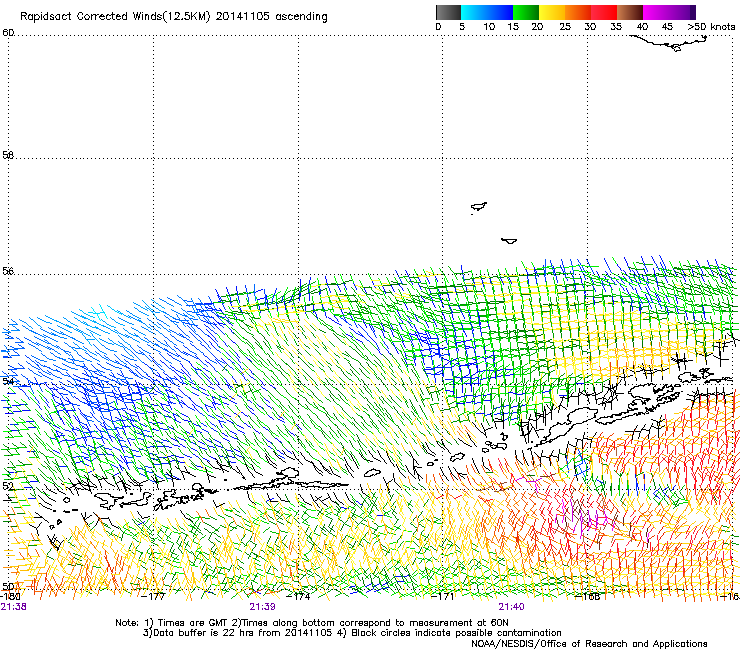Click the latitude label "56"
Viewport: 740px width, 650px height.
point(8,271)
